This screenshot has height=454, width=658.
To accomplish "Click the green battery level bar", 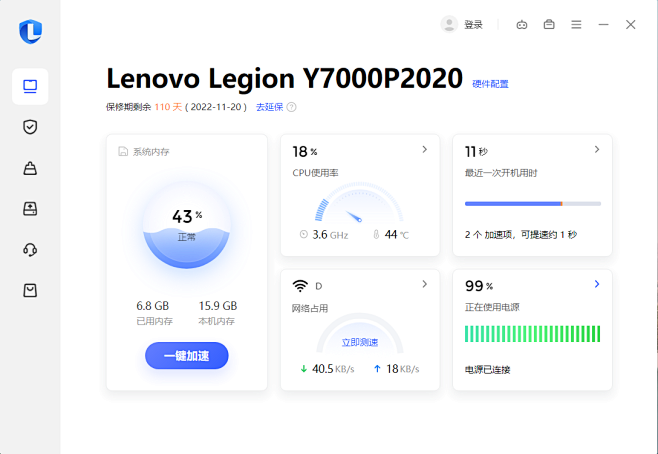I will coord(533,334).
